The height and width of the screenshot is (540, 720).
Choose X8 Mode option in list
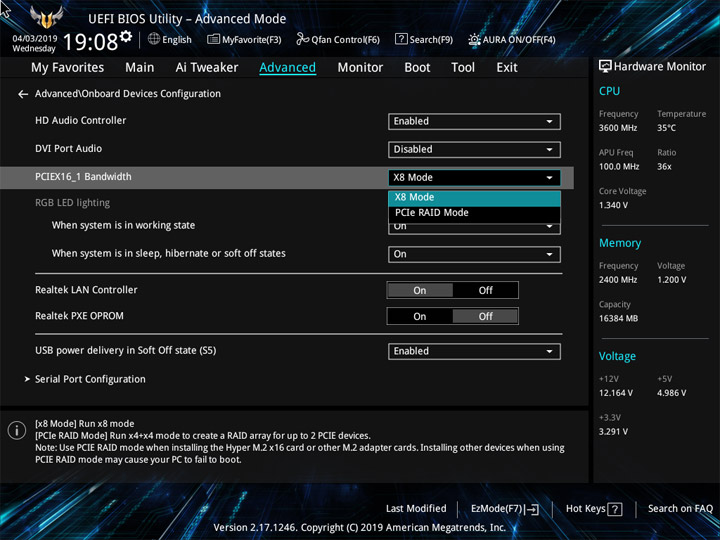point(474,197)
